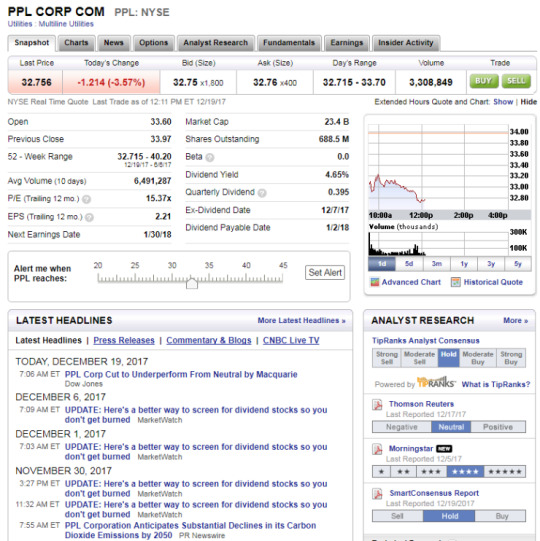
Task: Open the CNBC Live TV link
Action: click(x=291, y=341)
